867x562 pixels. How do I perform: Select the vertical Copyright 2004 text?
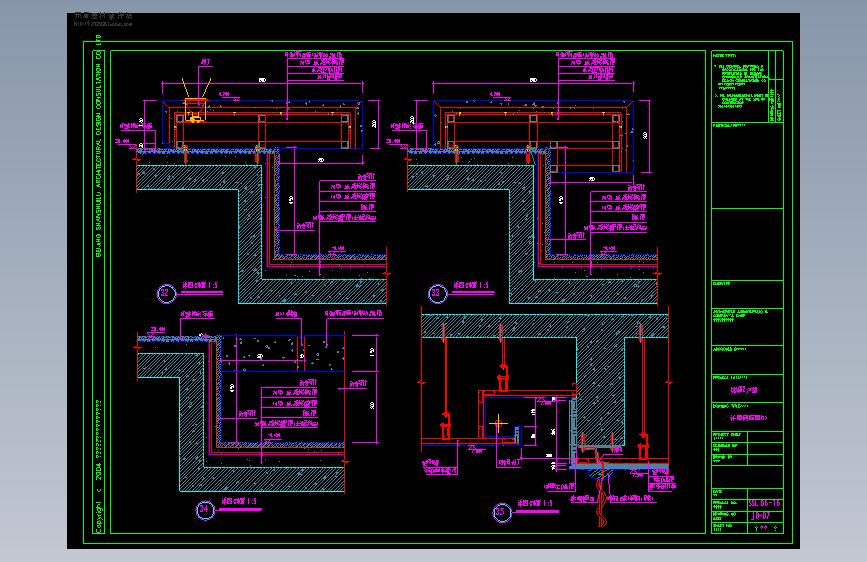tap(99, 466)
